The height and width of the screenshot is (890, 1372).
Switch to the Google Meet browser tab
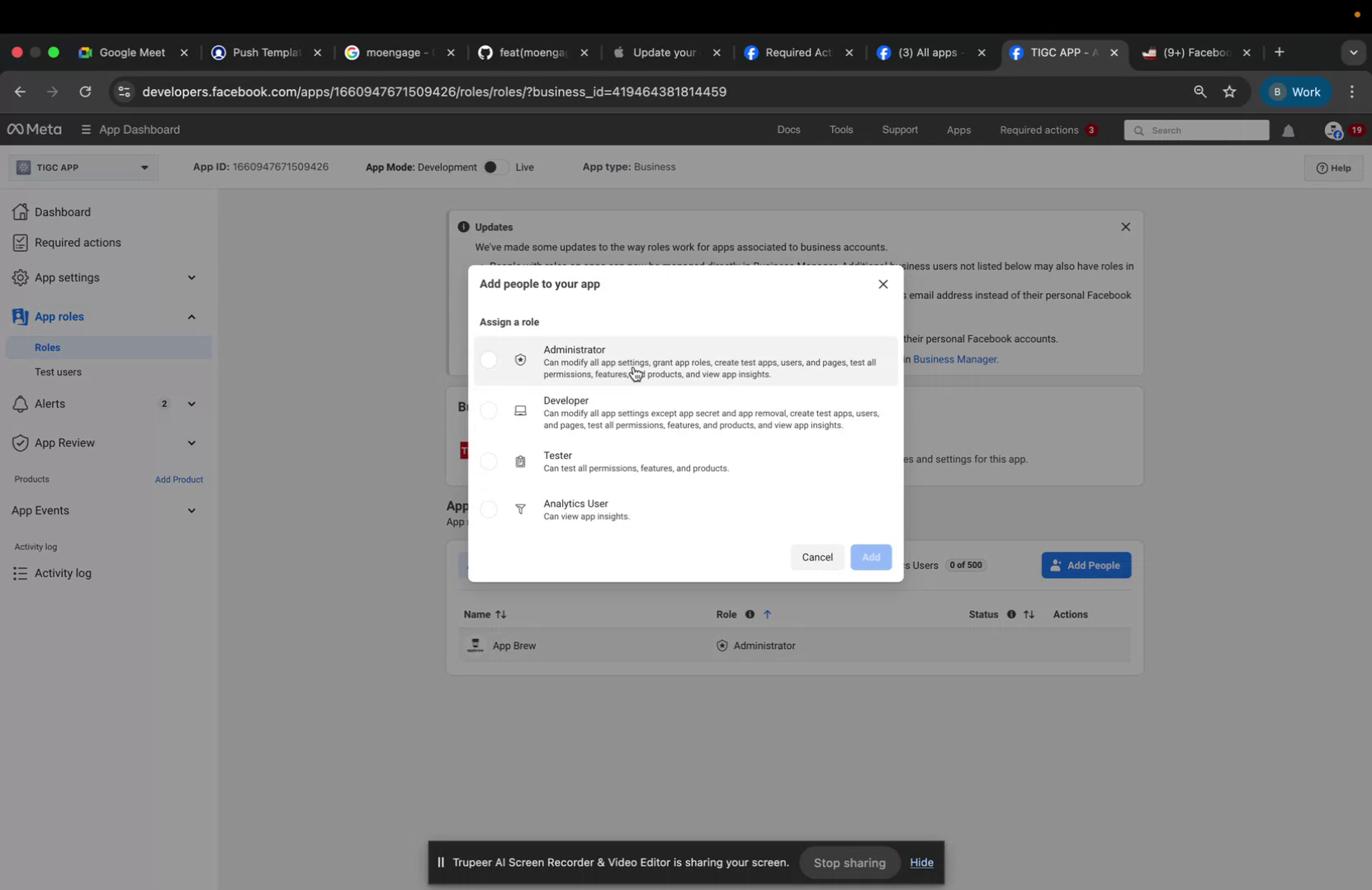(132, 52)
